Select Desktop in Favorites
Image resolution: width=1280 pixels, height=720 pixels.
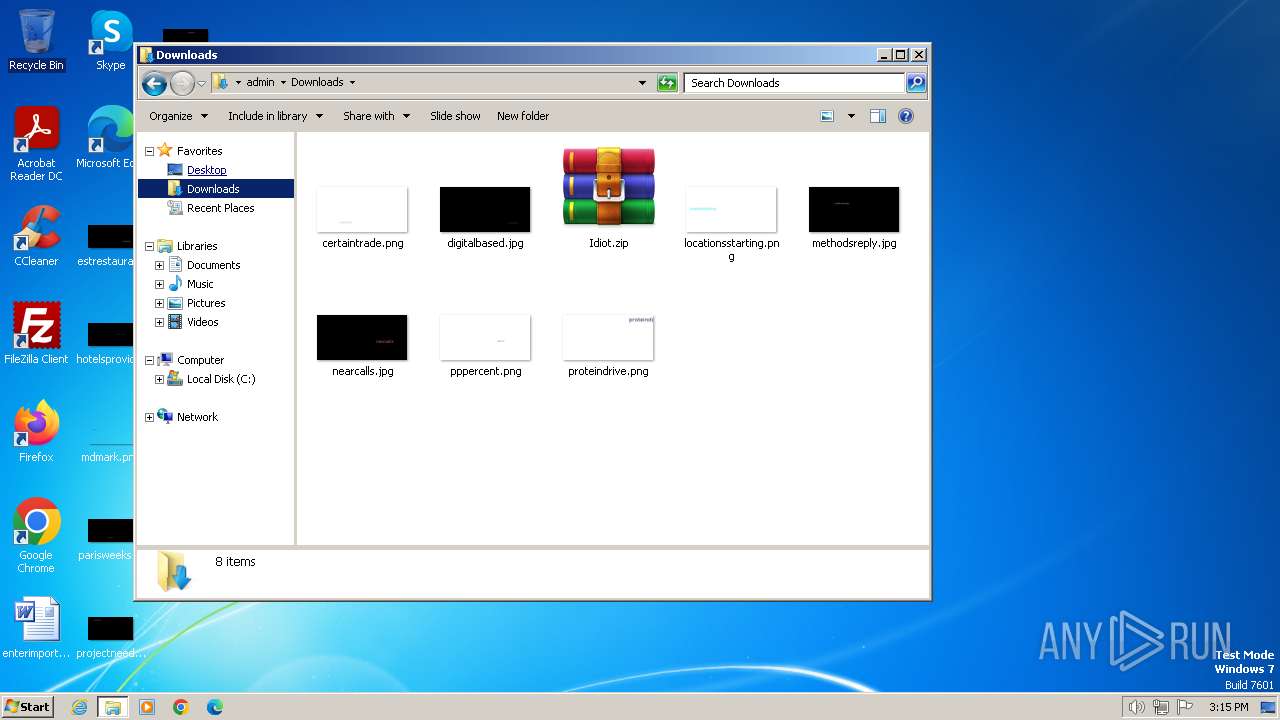pos(206,170)
